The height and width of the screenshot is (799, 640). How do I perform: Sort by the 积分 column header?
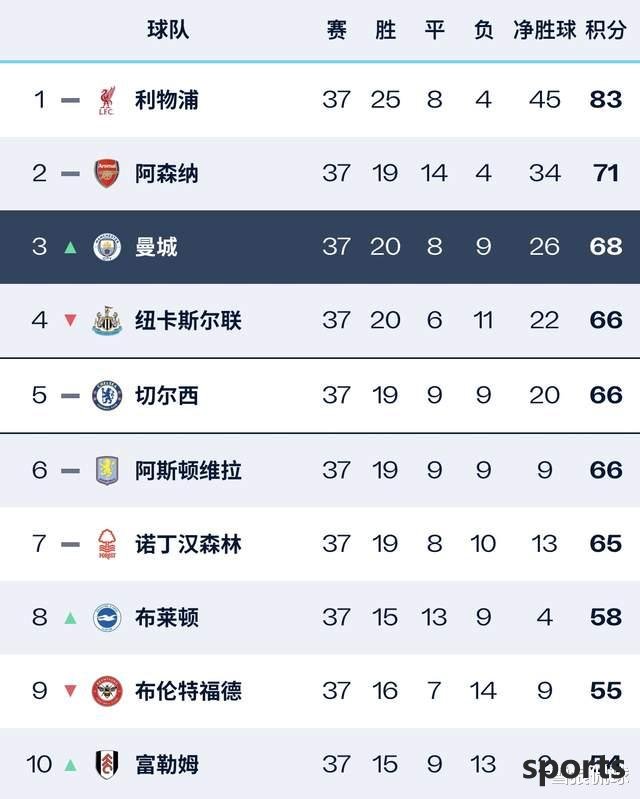[x=605, y=30]
